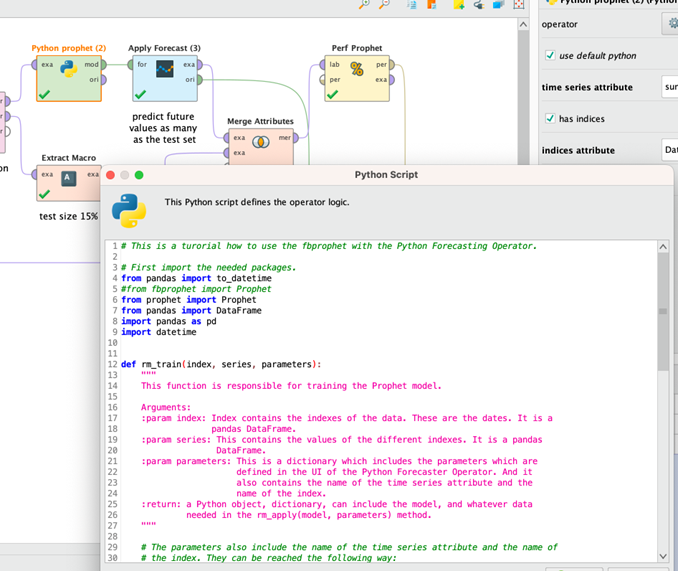Viewport: 678px width, 571px height.
Task: Click the orange document toolbar icon
Action: (432, 4)
